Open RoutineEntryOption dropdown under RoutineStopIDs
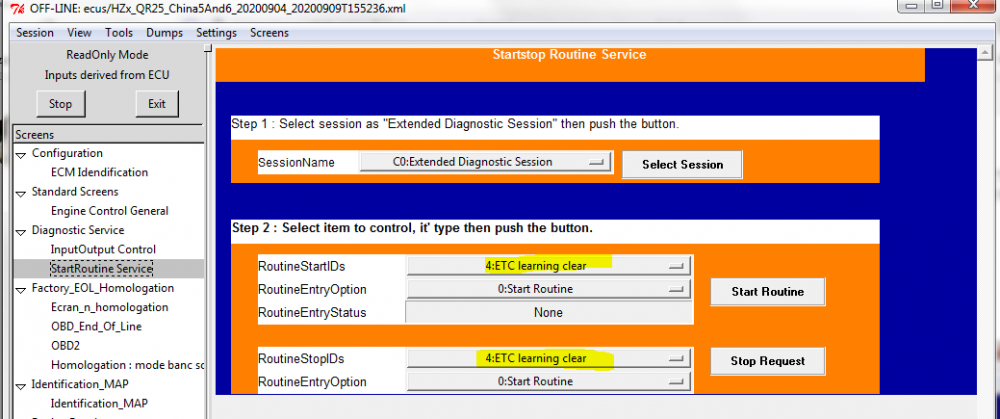 point(548,381)
